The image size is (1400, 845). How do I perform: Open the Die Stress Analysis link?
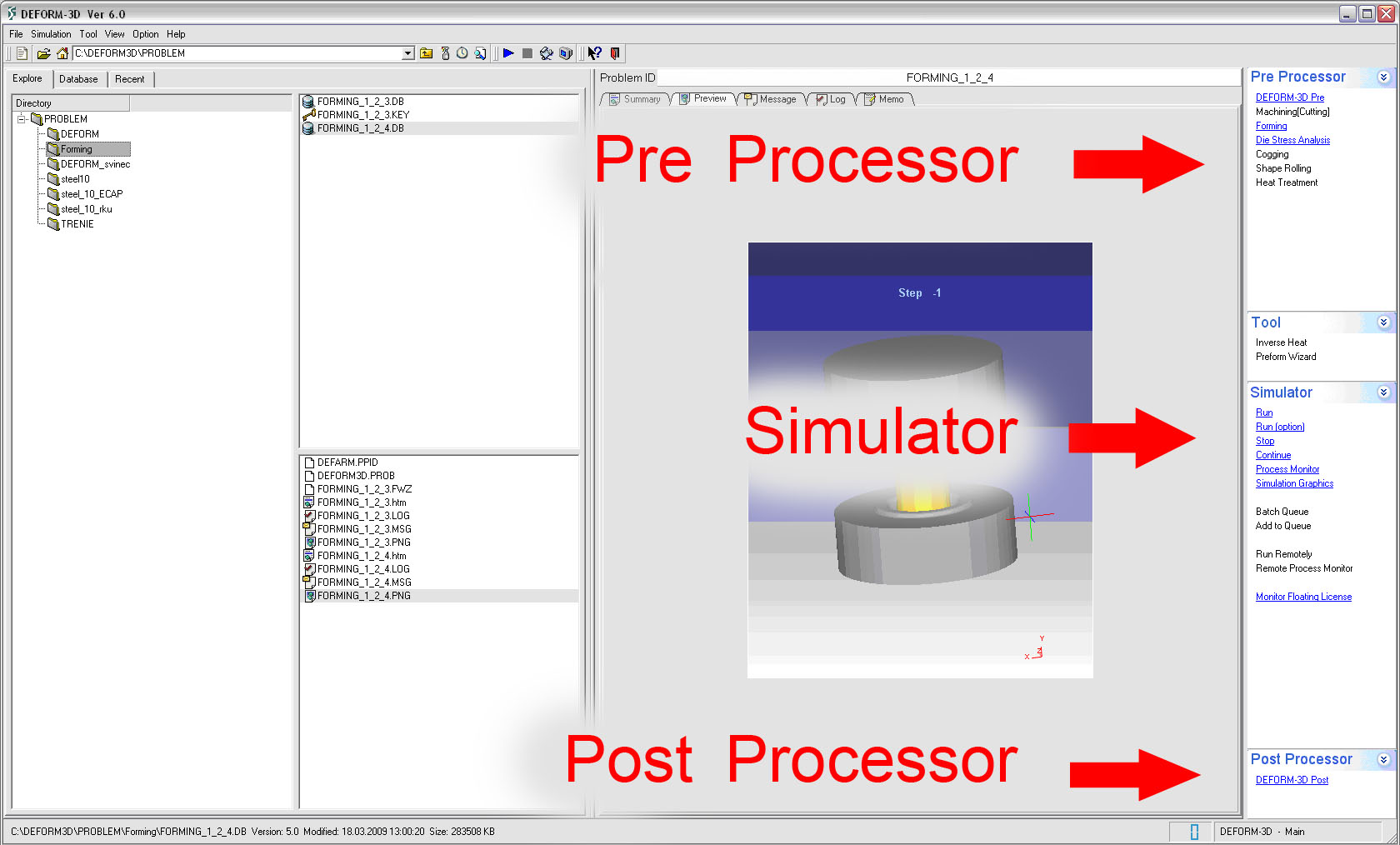coord(1292,140)
